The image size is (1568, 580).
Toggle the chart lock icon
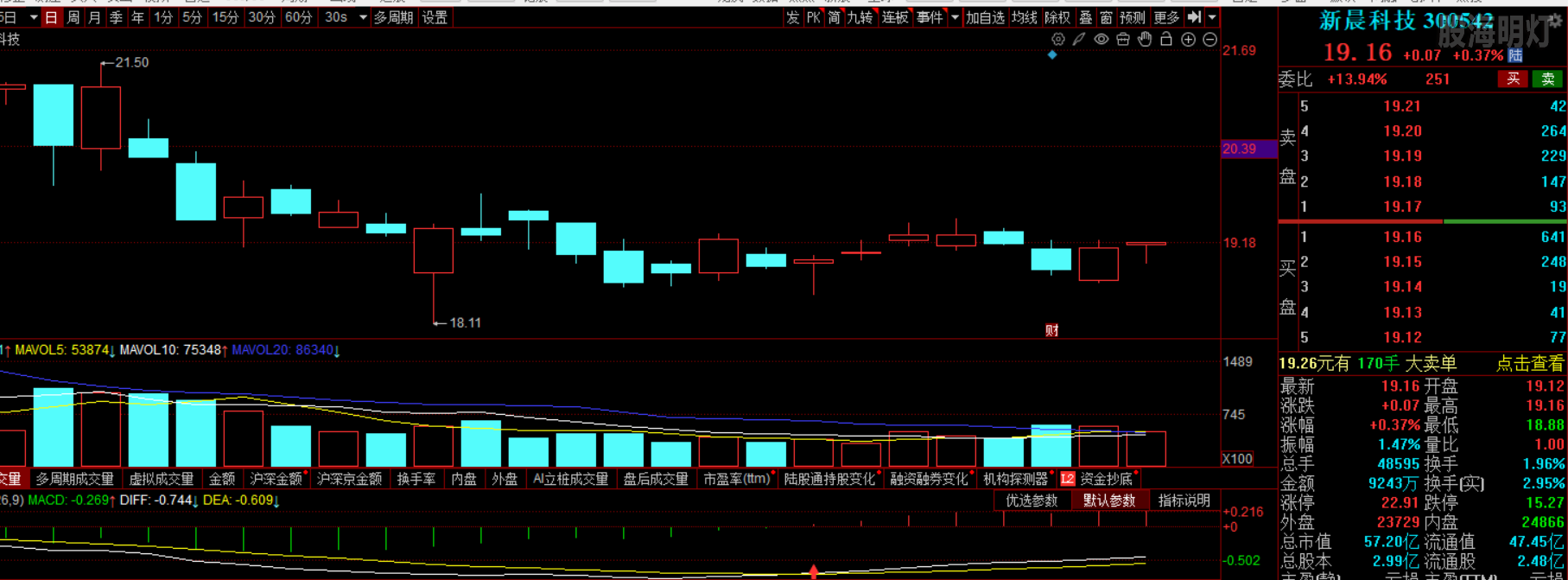[x=1166, y=40]
